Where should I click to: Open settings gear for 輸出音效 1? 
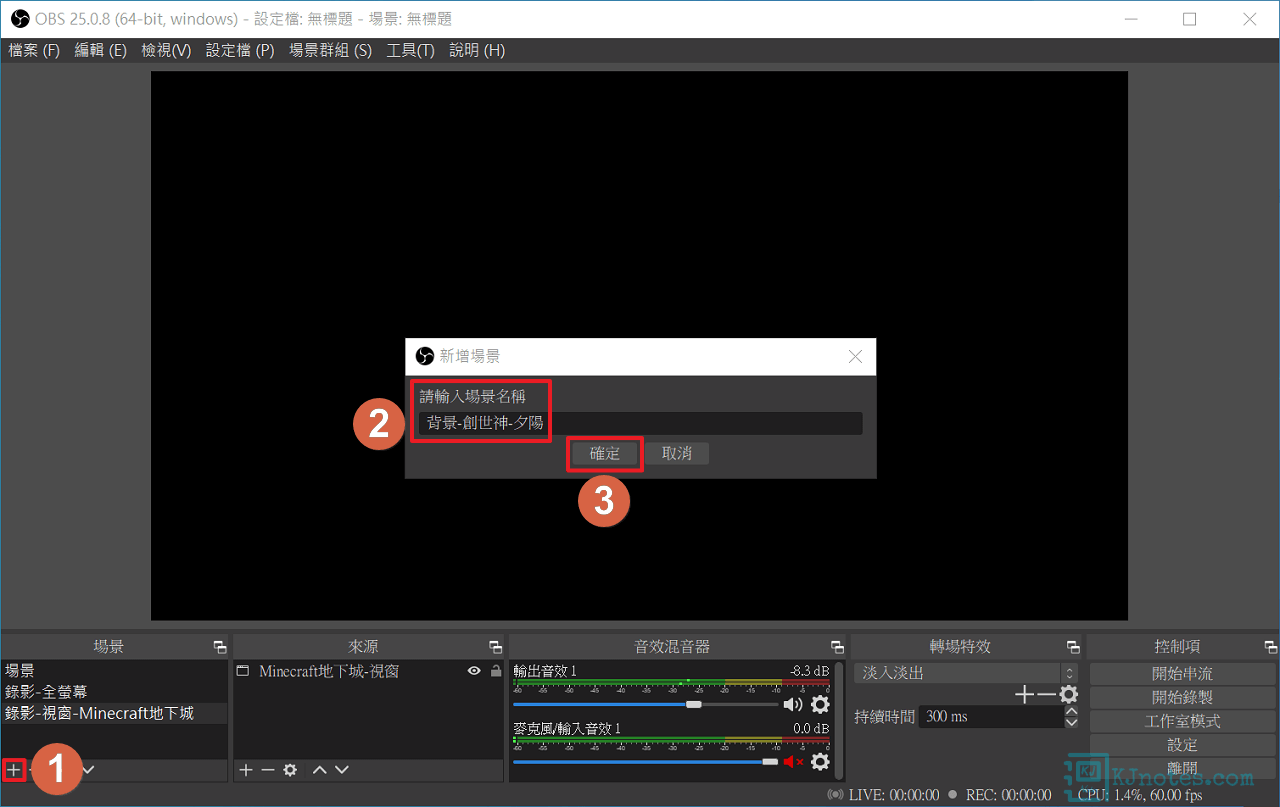(820, 704)
